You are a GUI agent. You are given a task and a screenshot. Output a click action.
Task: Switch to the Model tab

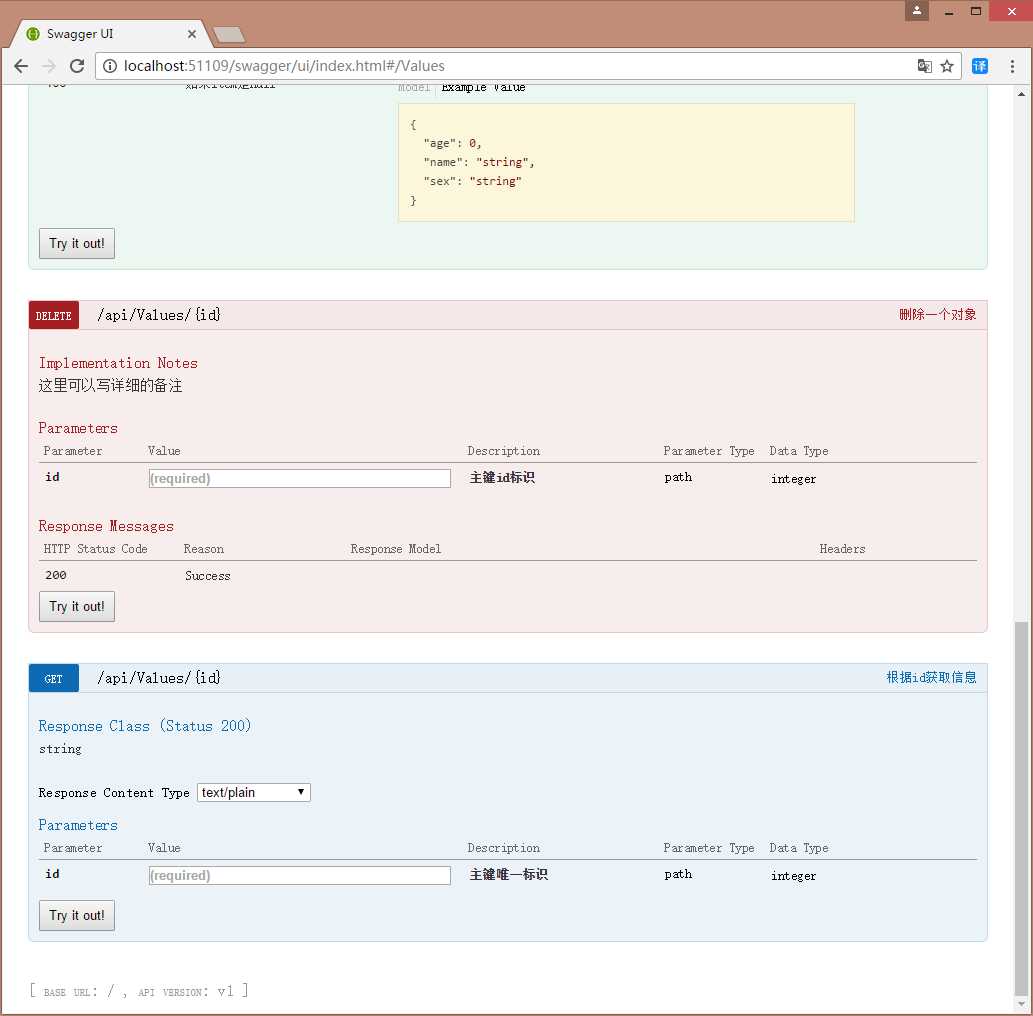point(414,88)
